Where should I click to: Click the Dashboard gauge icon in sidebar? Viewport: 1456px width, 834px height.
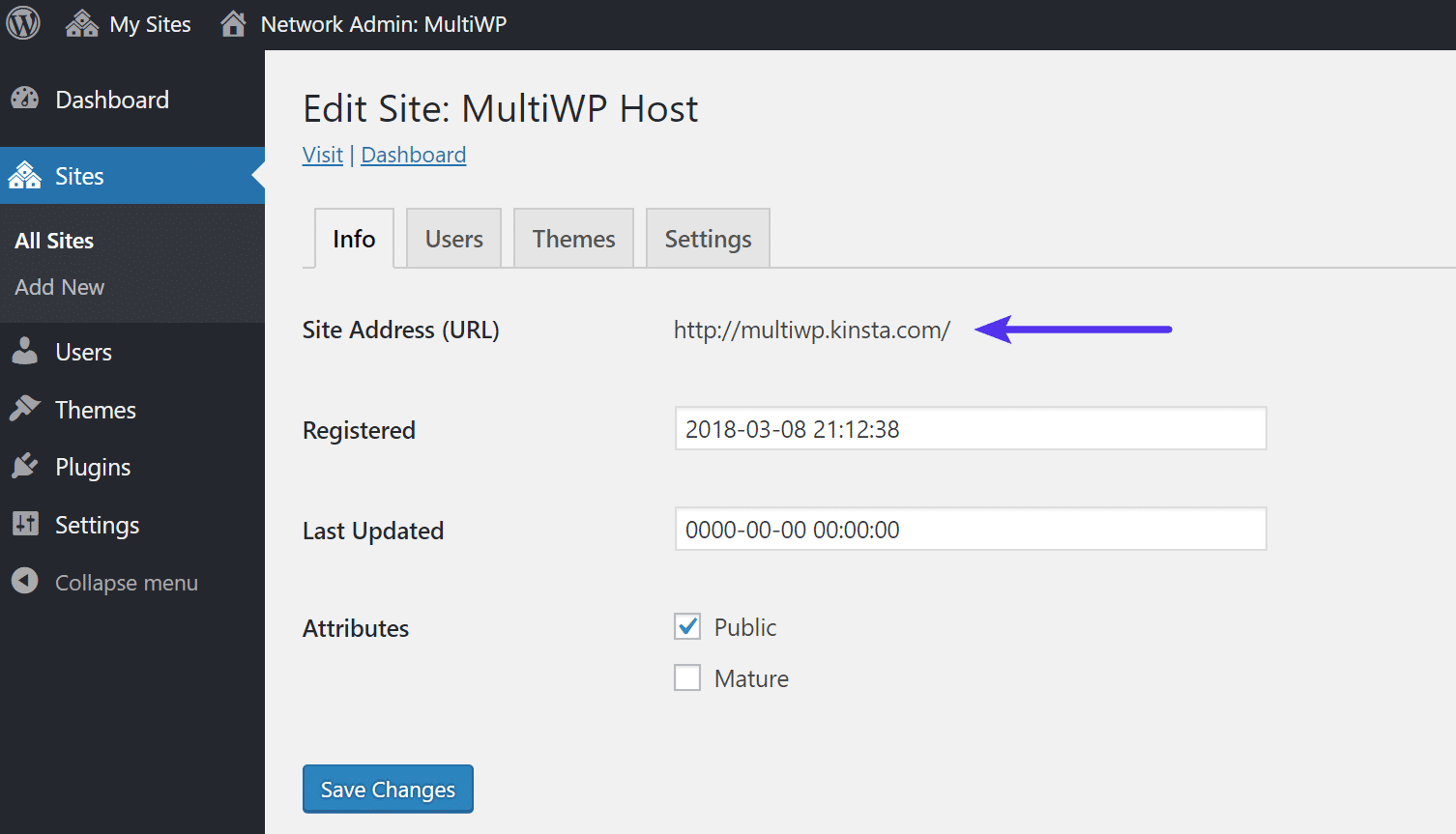[x=25, y=99]
